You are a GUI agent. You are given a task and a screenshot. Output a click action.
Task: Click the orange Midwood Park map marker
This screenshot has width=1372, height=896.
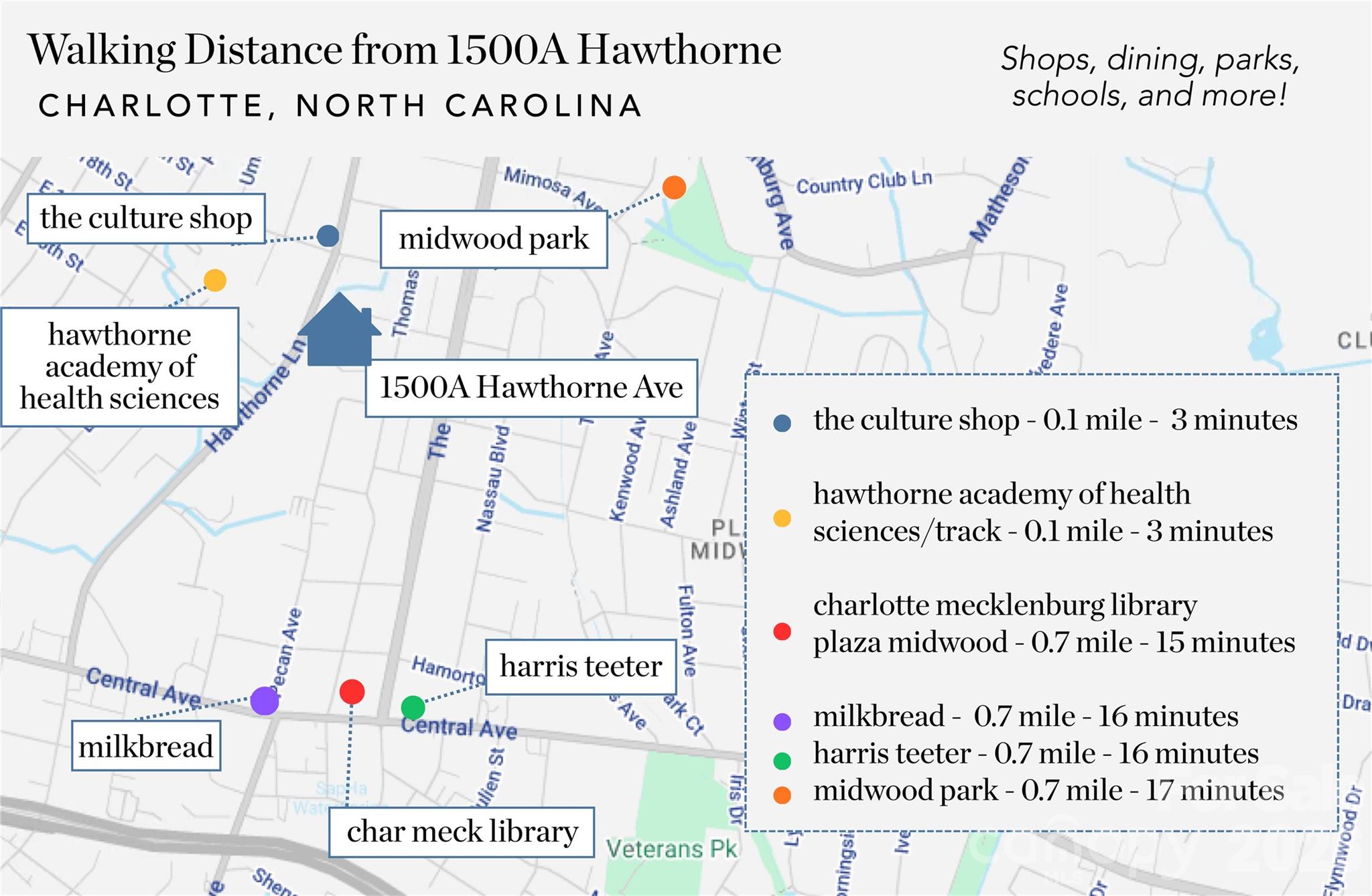coord(674,188)
